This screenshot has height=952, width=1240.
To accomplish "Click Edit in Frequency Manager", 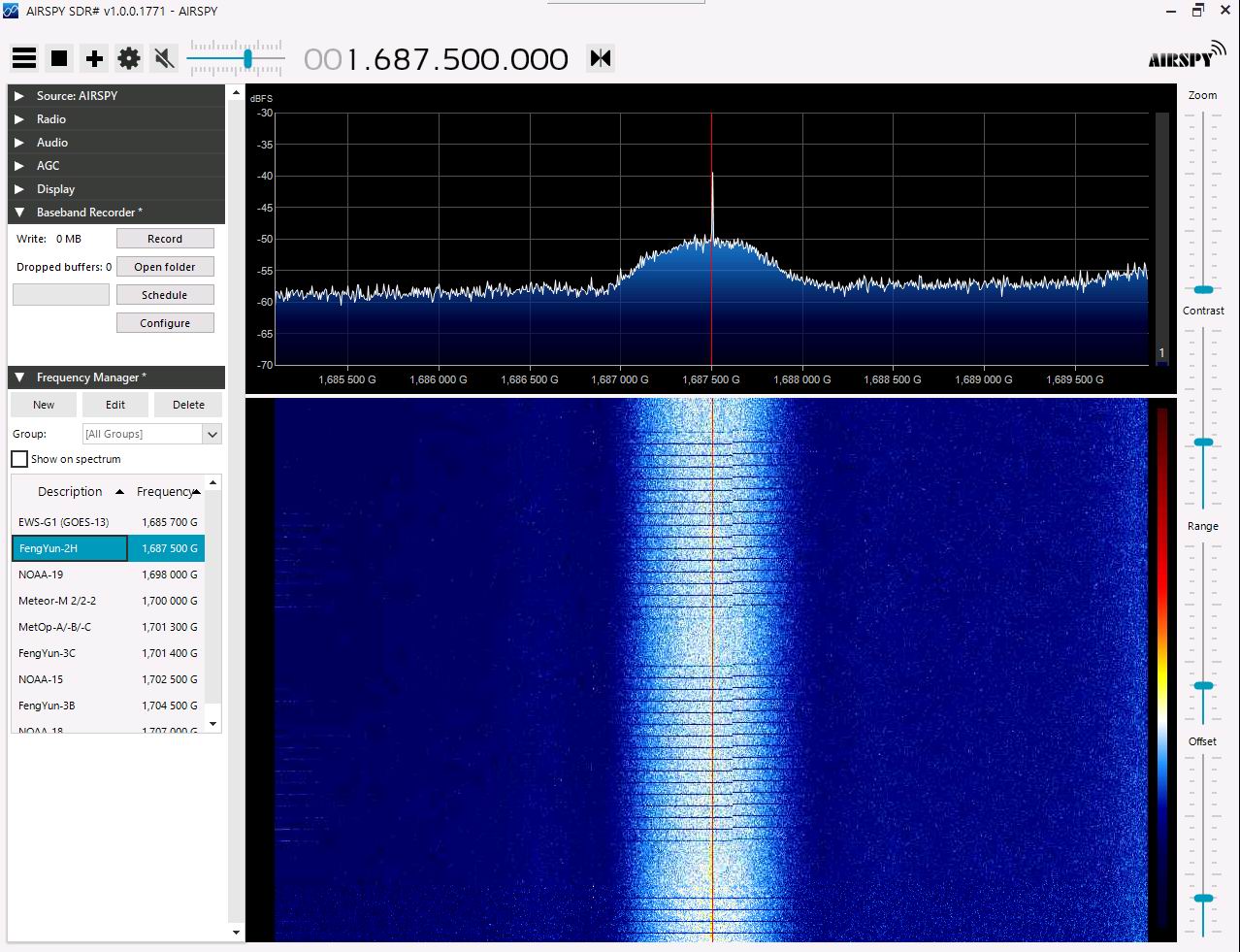I will [115, 405].
